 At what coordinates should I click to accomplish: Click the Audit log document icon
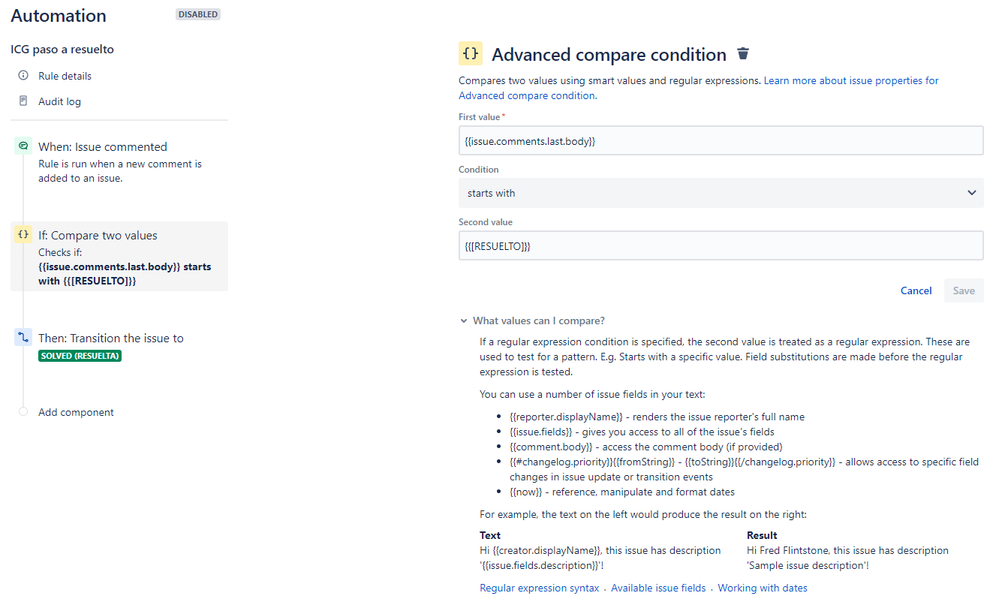(x=24, y=101)
